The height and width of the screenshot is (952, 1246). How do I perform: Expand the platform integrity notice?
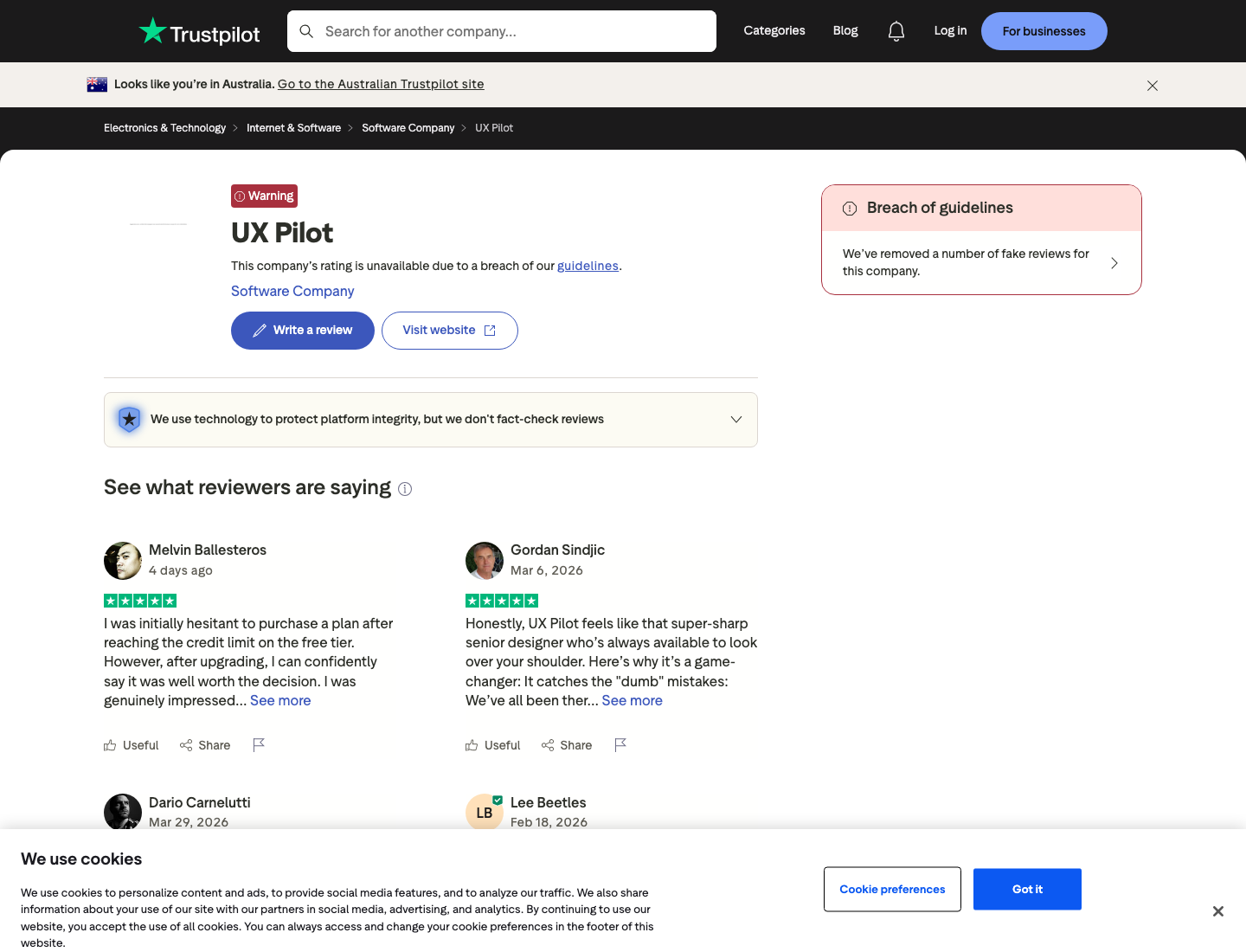[x=736, y=420]
